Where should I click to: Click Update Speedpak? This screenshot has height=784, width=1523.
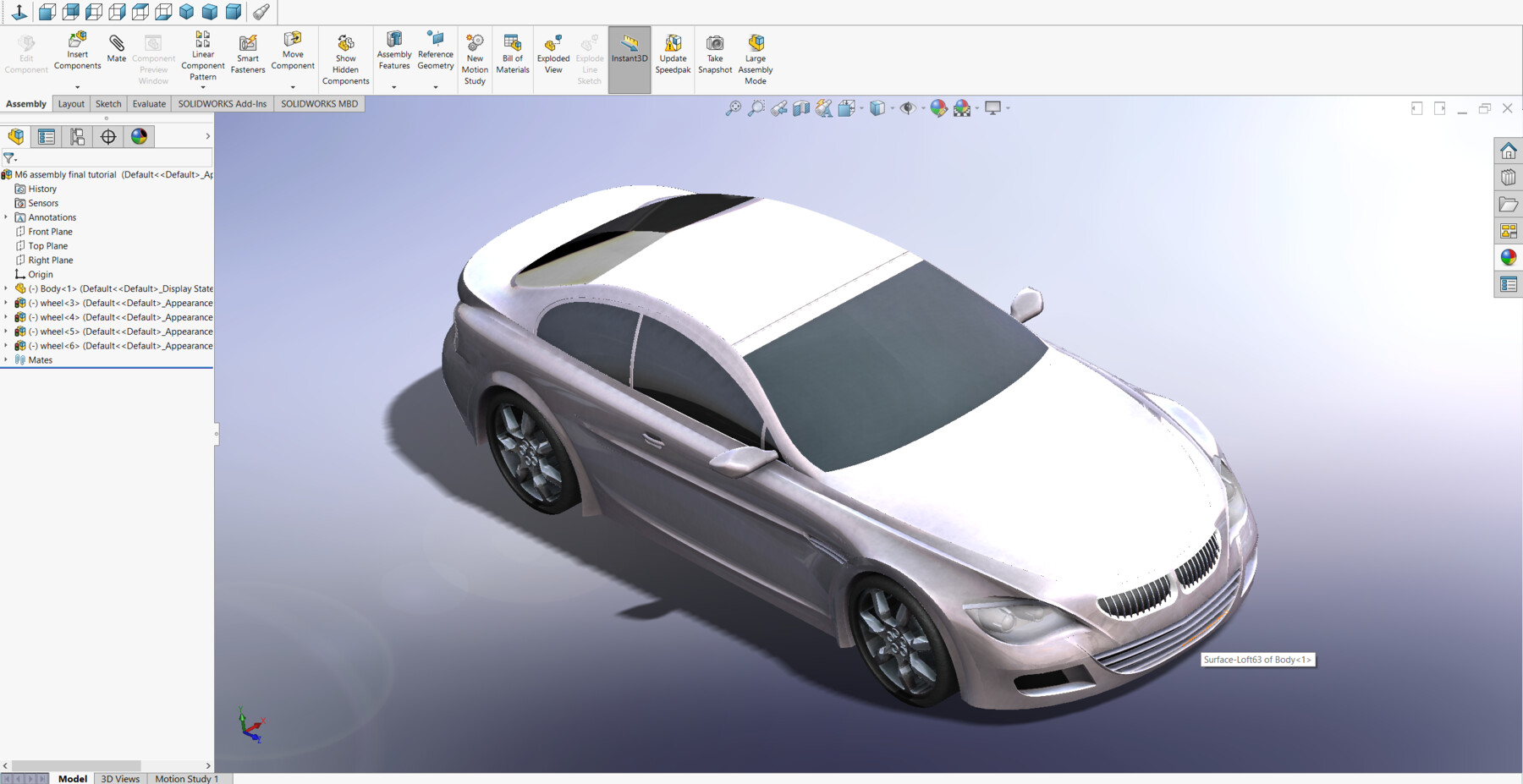coord(673,51)
